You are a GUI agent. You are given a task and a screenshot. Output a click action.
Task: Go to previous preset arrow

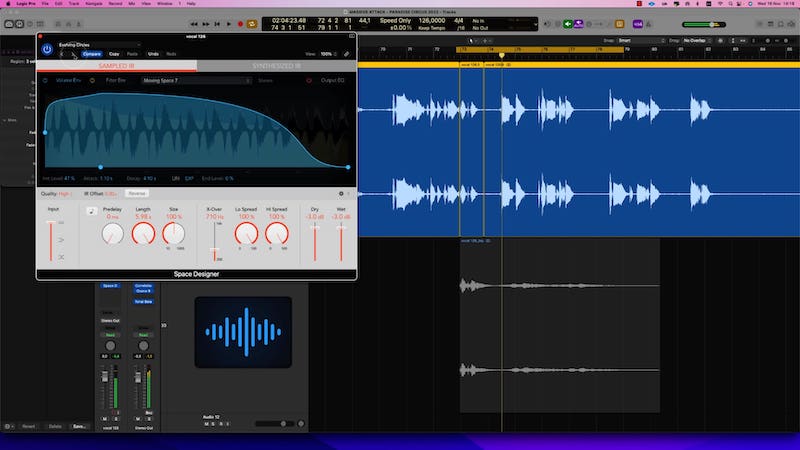[62, 54]
